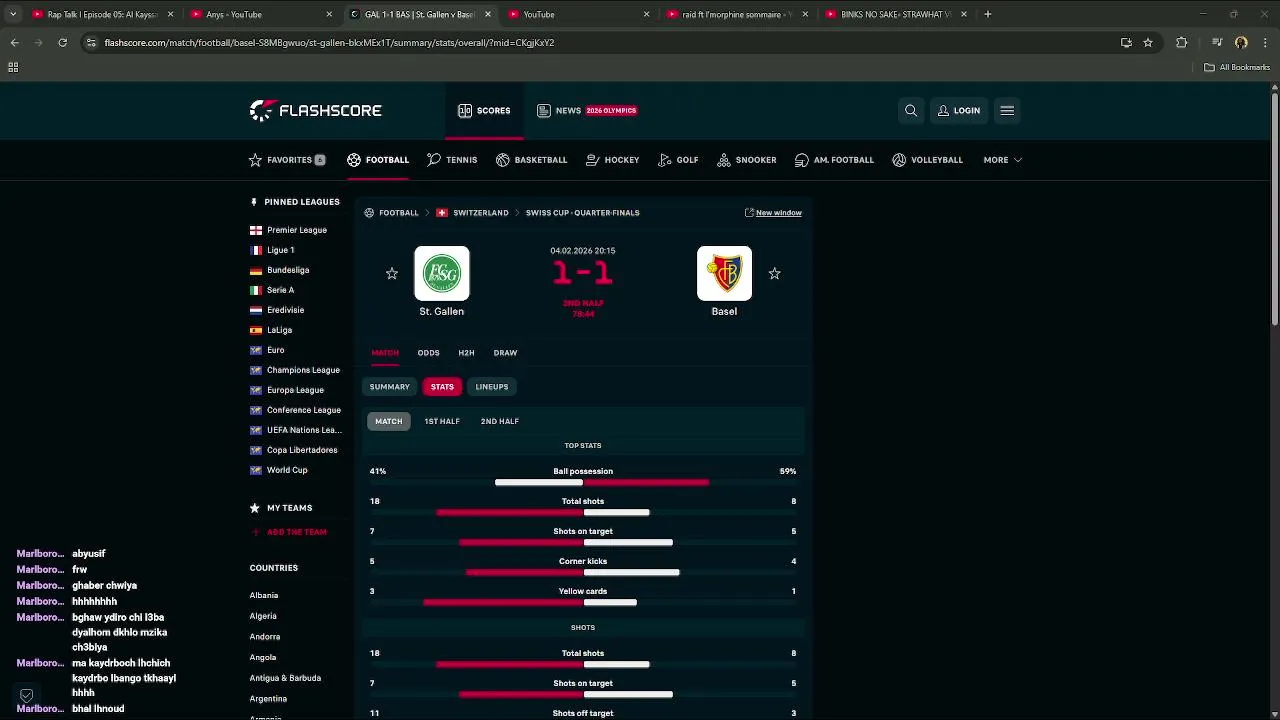
Task: Select the Tennis sport icon
Action: pyautogui.click(x=434, y=160)
